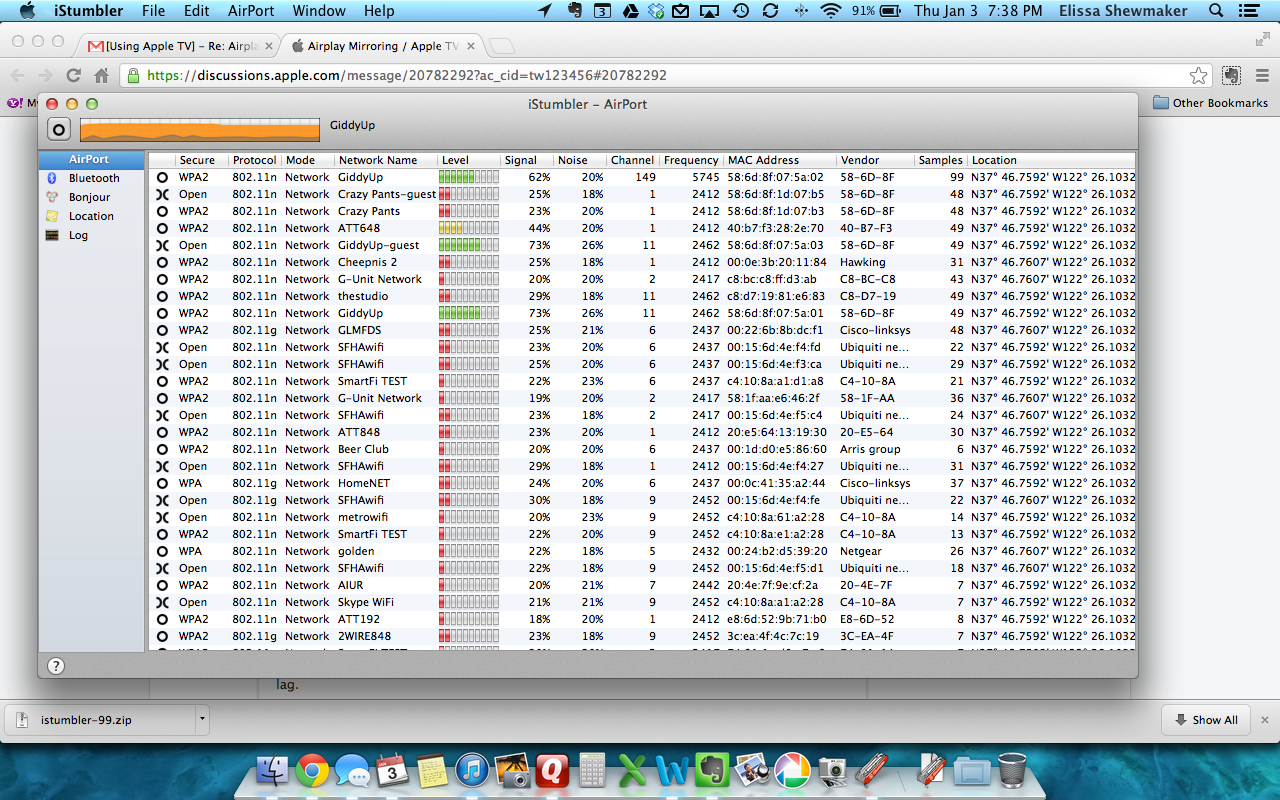Sort the table by the Samples column

[940, 160]
